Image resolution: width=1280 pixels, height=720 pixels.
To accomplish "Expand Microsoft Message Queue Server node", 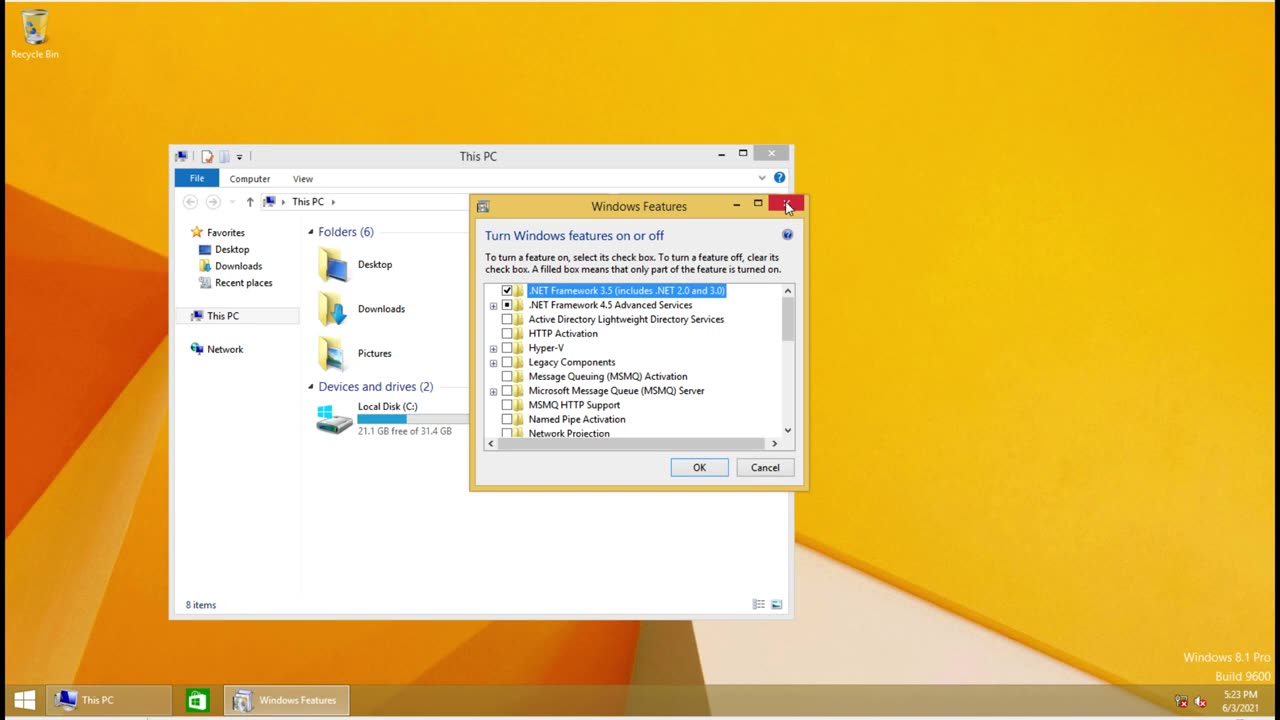I will tap(493, 392).
